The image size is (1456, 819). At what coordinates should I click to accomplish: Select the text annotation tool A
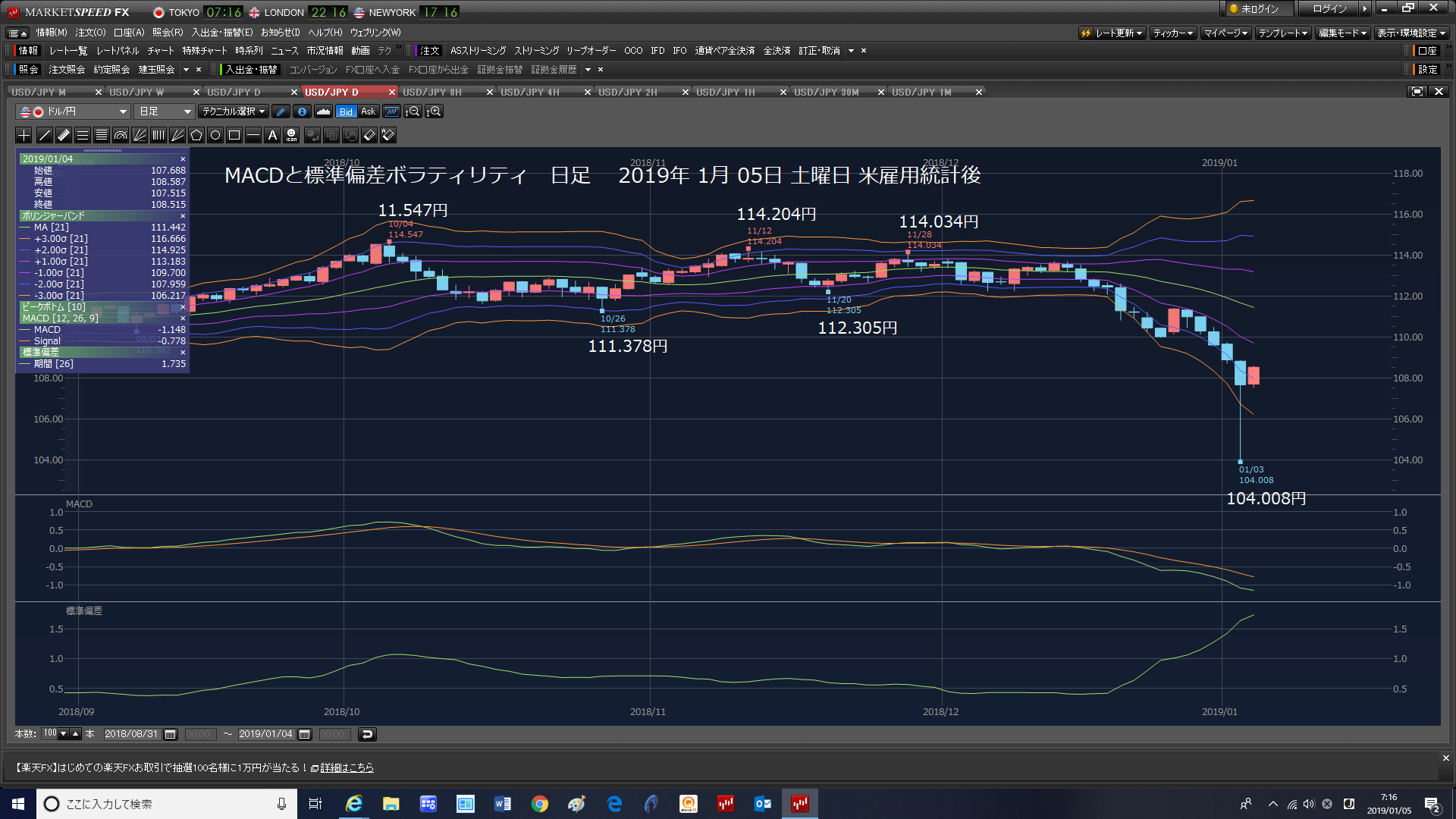click(x=272, y=135)
